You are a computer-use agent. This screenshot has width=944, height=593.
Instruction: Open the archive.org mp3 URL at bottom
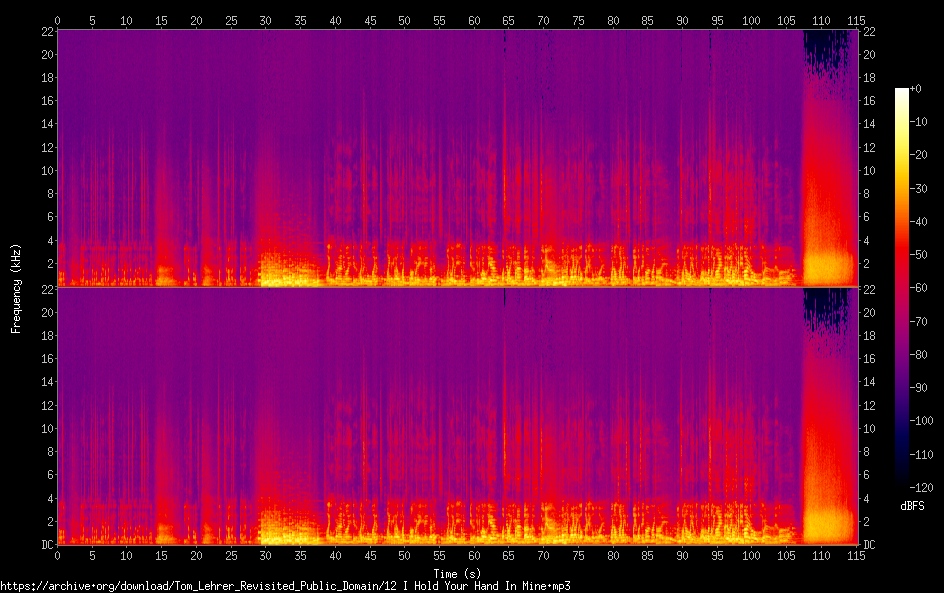pyautogui.click(x=292, y=586)
